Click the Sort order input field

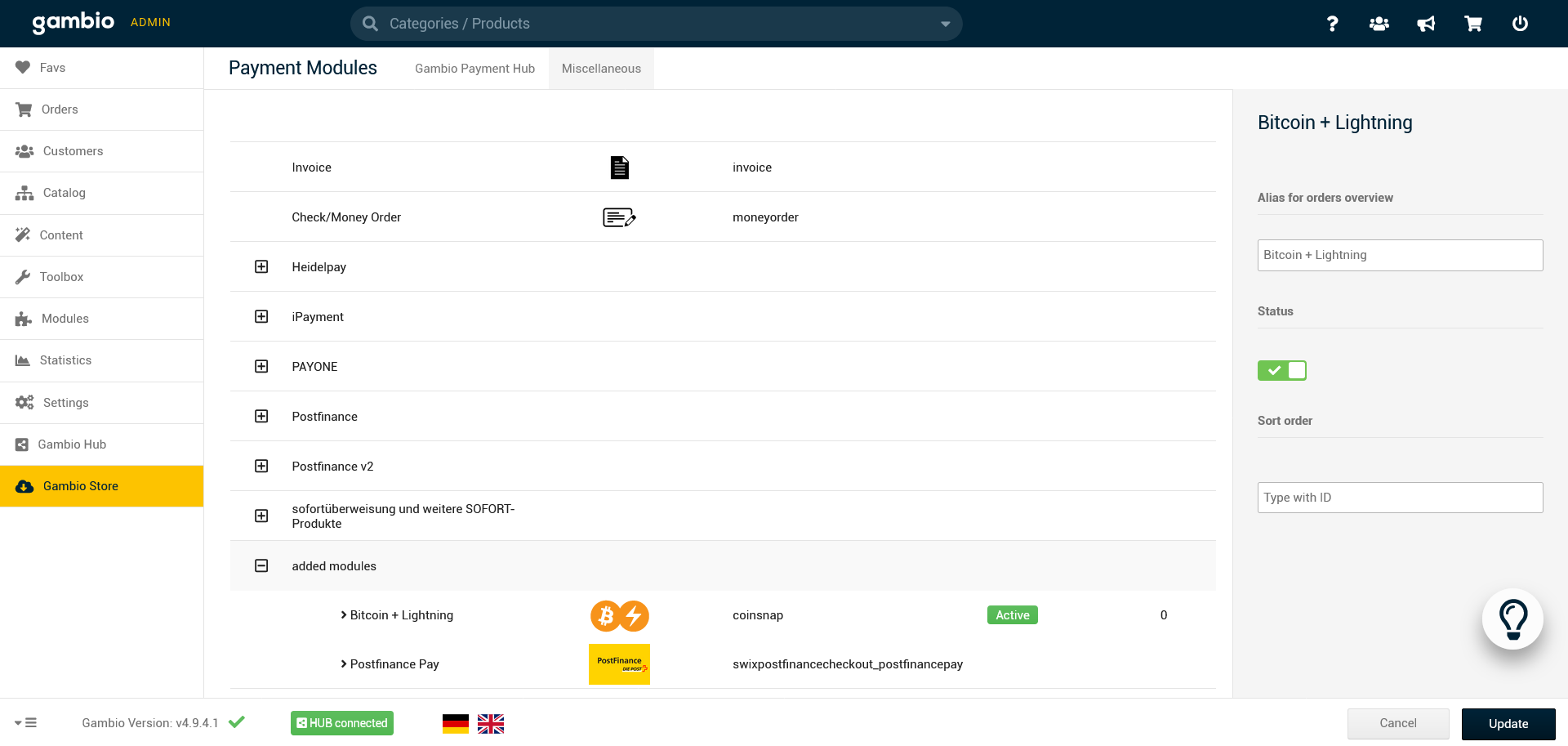[1400, 498]
